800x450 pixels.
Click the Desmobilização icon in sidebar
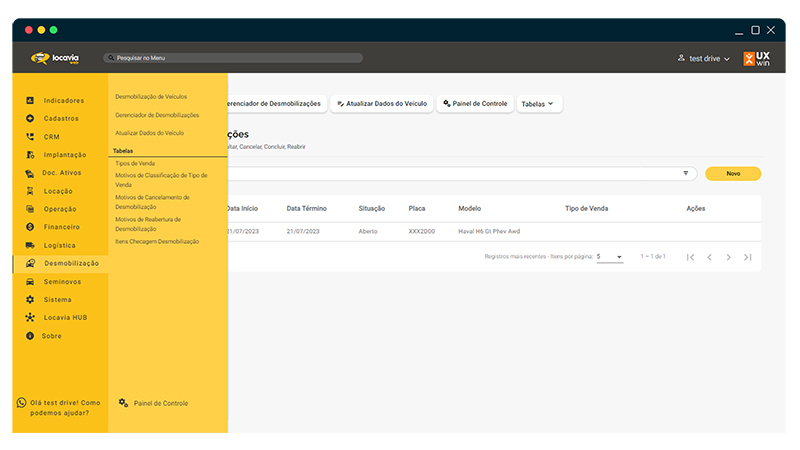coord(31,263)
